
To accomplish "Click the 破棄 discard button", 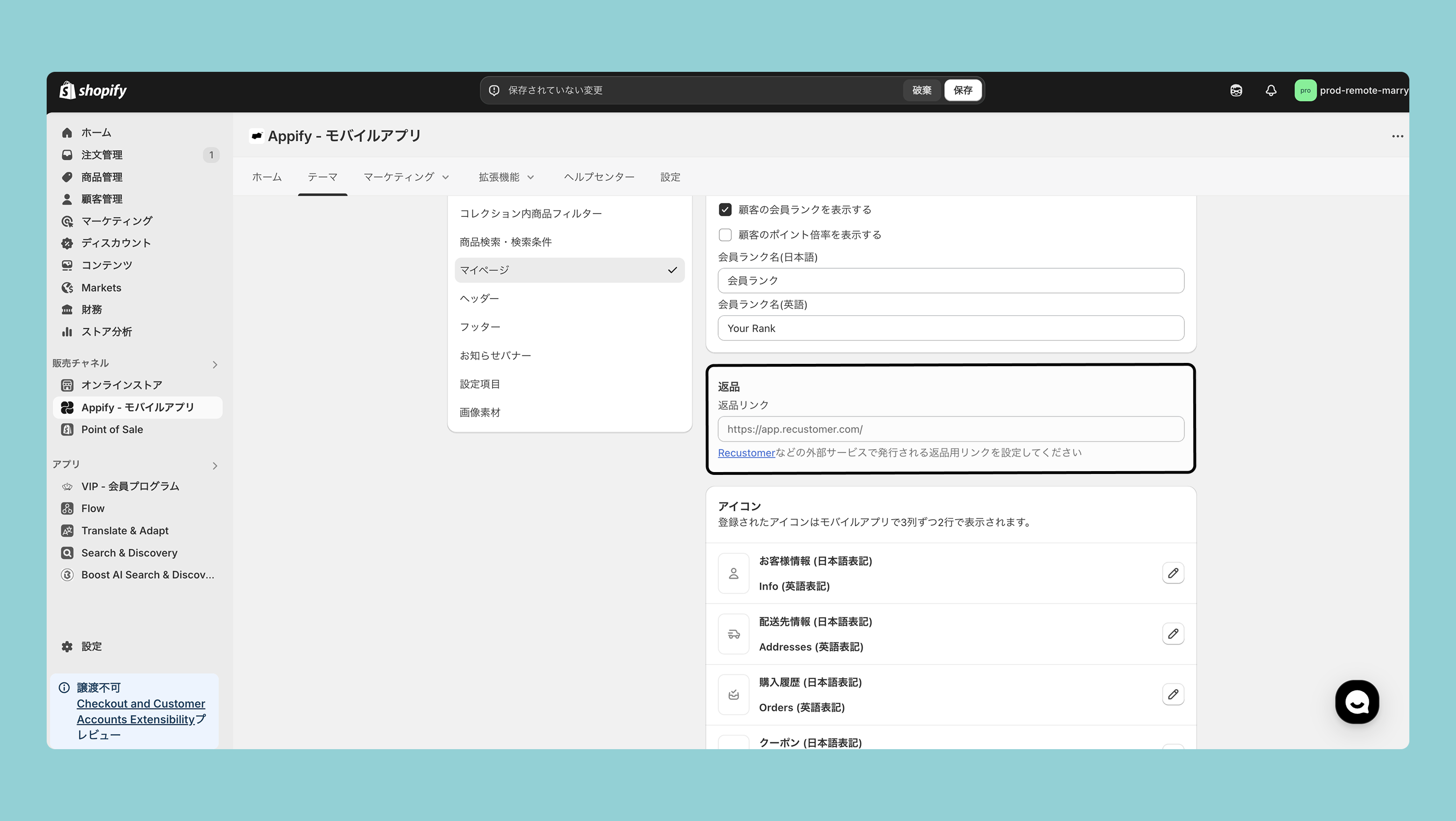I will 921,90.
